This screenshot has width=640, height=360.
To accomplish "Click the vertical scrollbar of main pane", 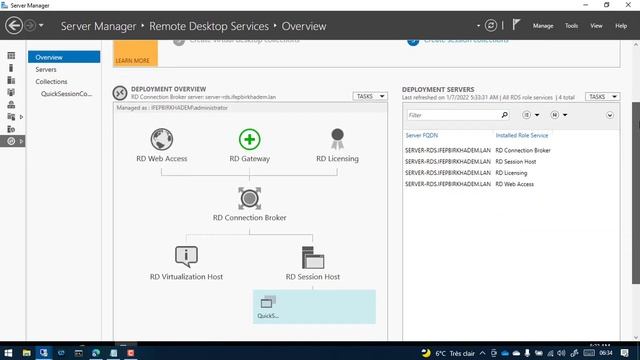I will (636, 192).
